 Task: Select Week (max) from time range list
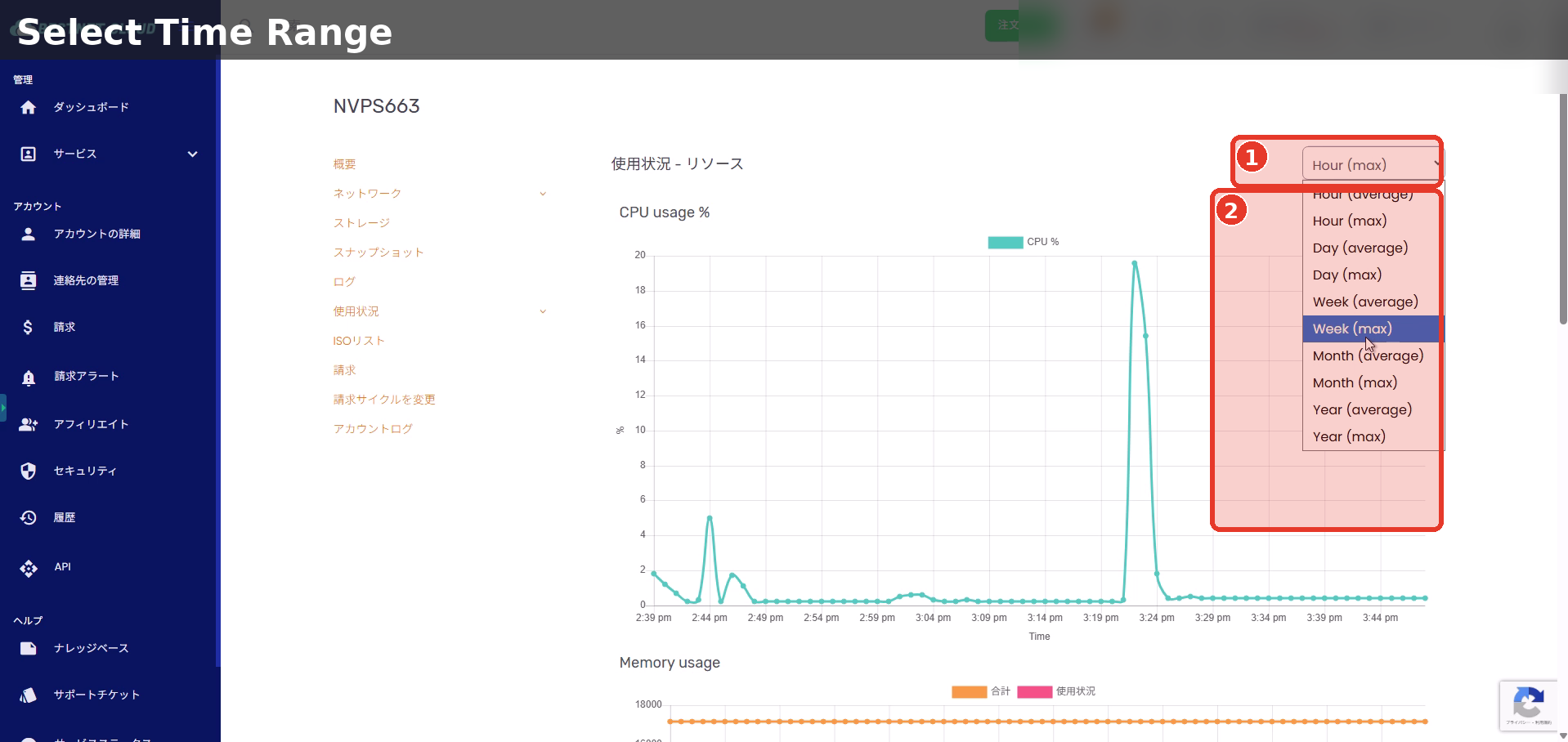pyautogui.click(x=1352, y=329)
